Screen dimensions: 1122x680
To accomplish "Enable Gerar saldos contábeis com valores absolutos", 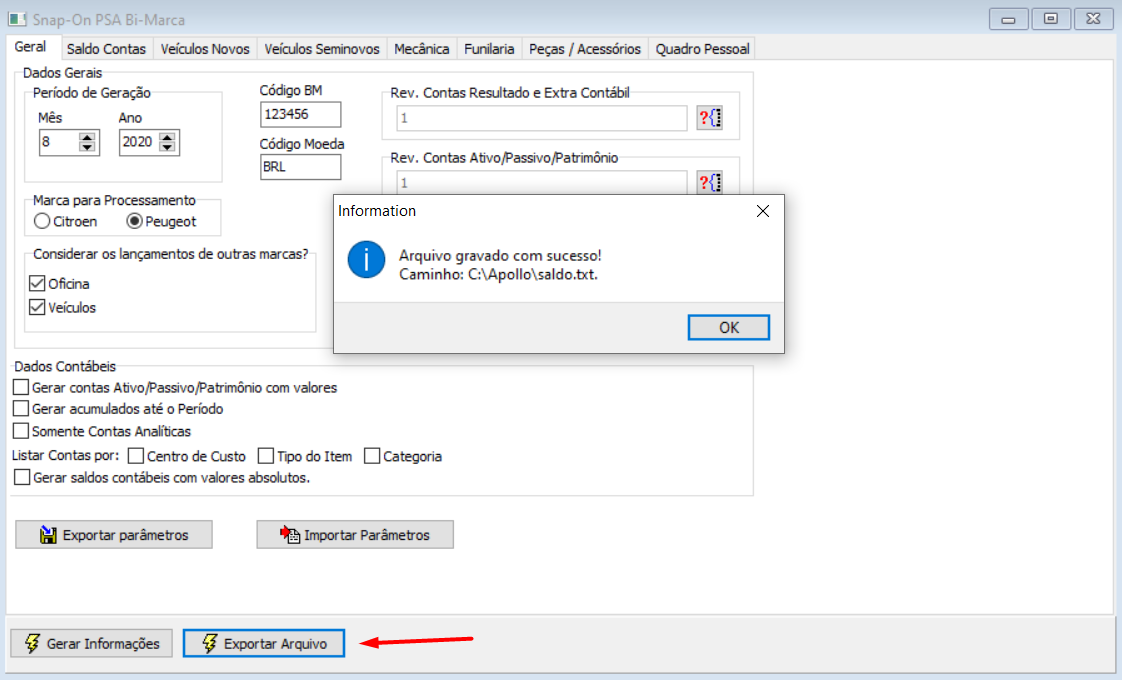I will [22, 477].
